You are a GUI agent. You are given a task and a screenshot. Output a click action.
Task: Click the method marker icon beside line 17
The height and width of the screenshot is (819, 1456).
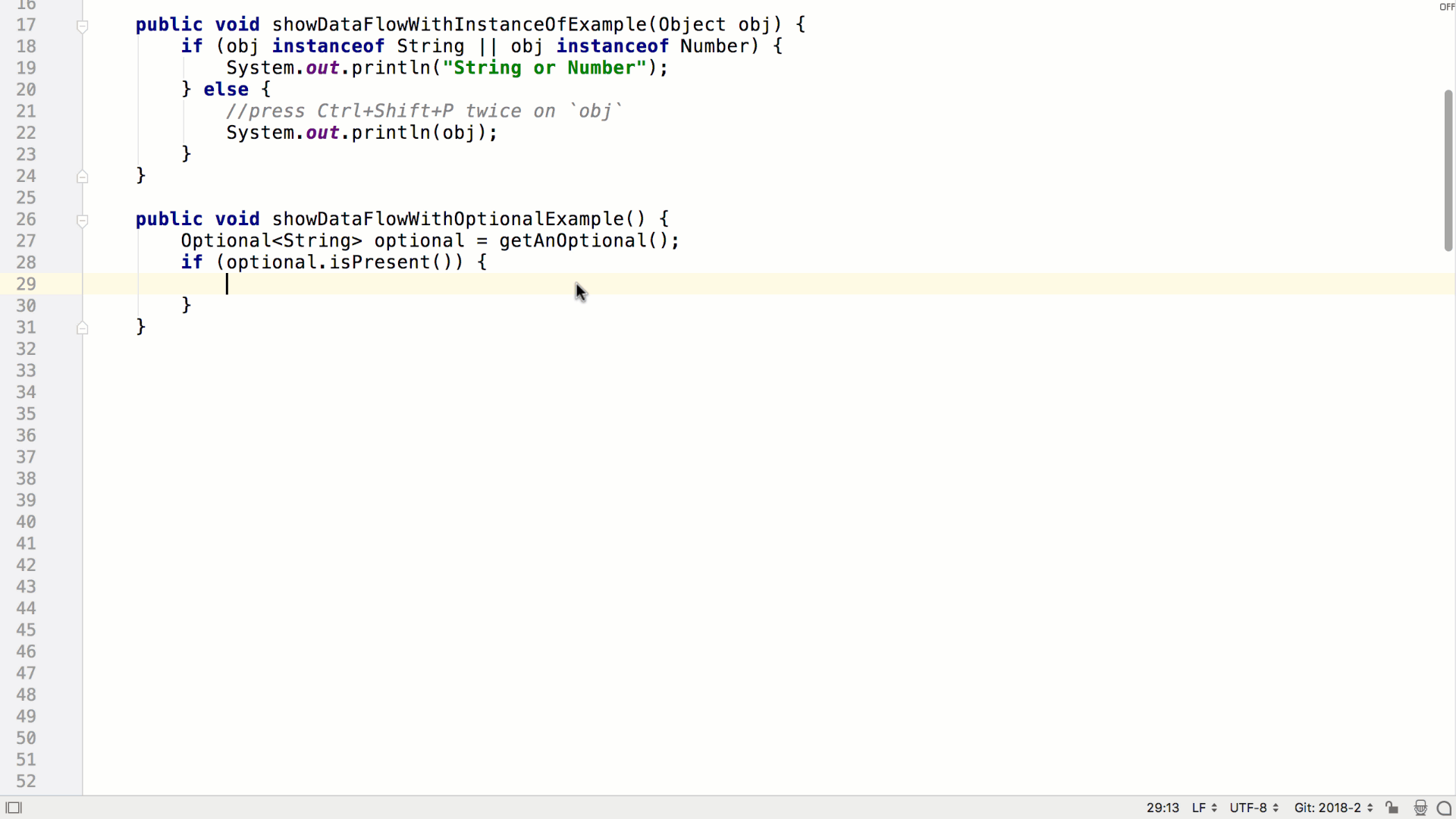tap(82, 27)
